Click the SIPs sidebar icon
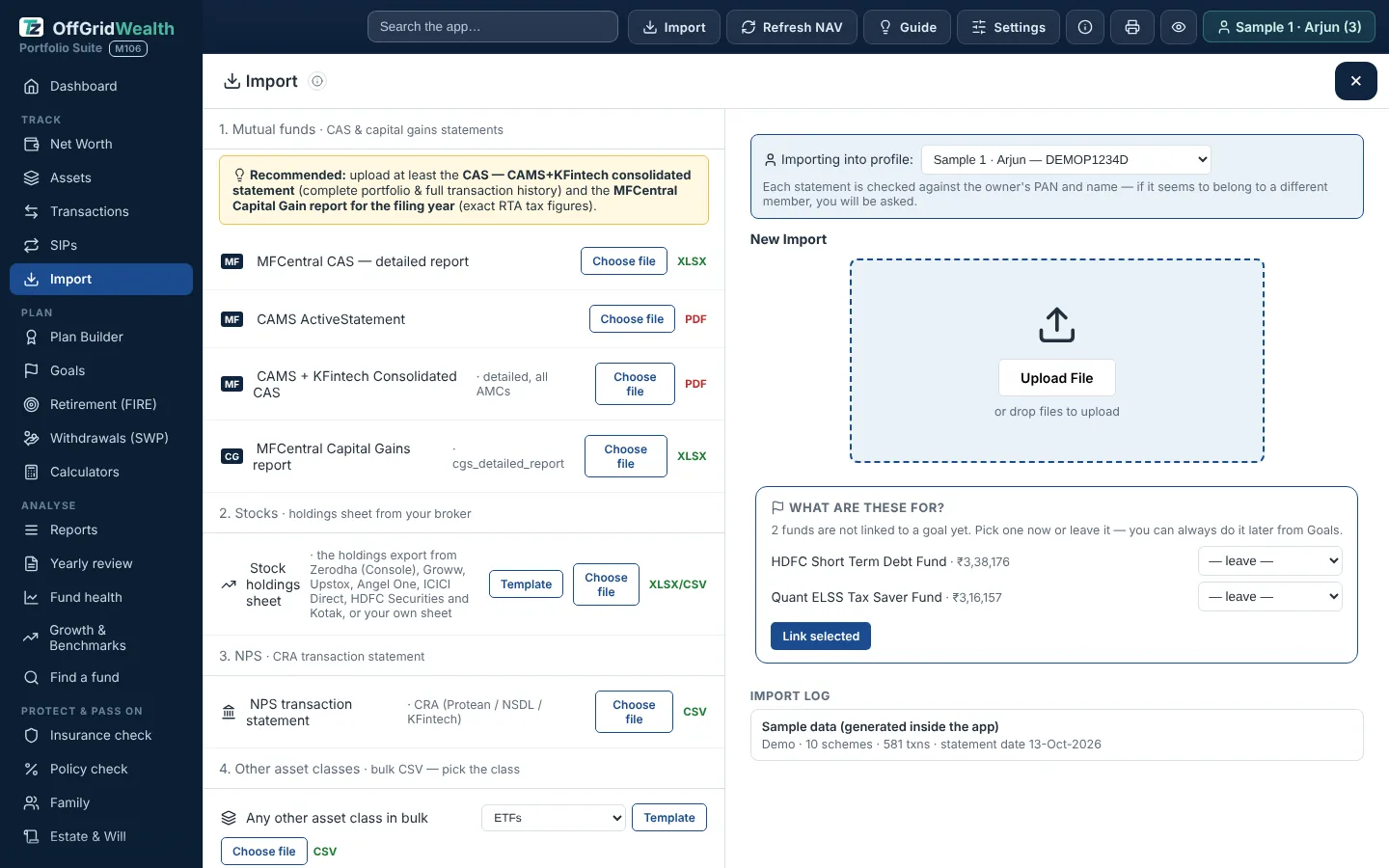Viewport: 1389px width, 868px height. [x=32, y=245]
